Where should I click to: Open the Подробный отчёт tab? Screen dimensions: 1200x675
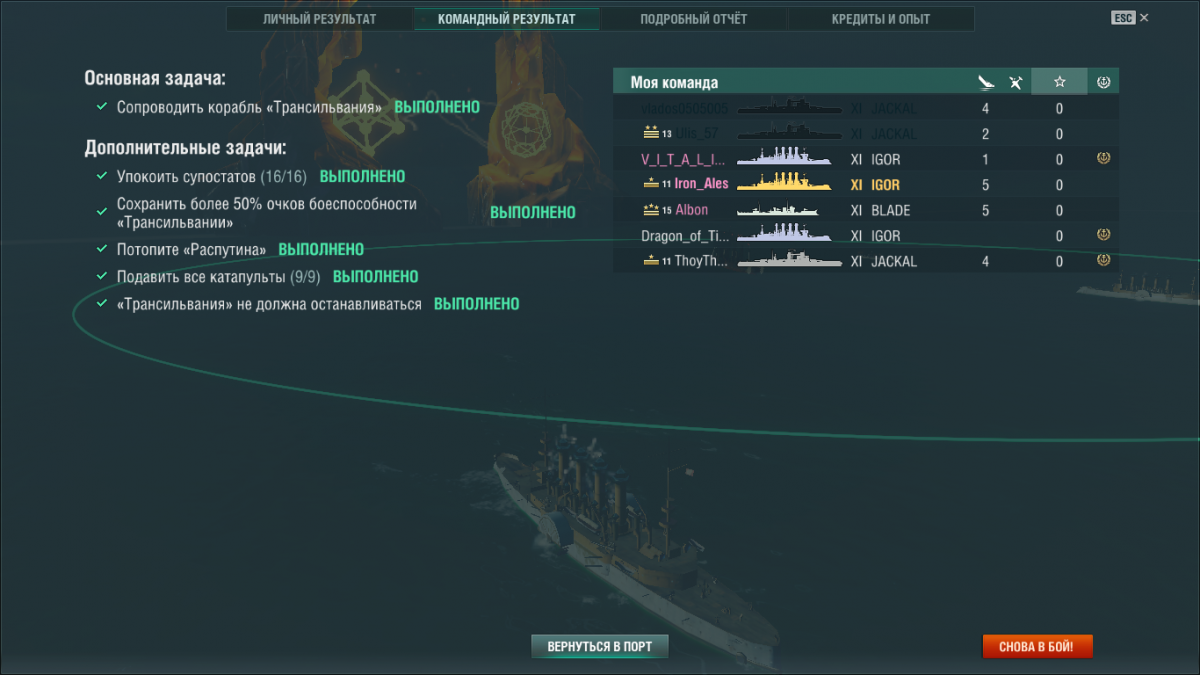coord(693,19)
